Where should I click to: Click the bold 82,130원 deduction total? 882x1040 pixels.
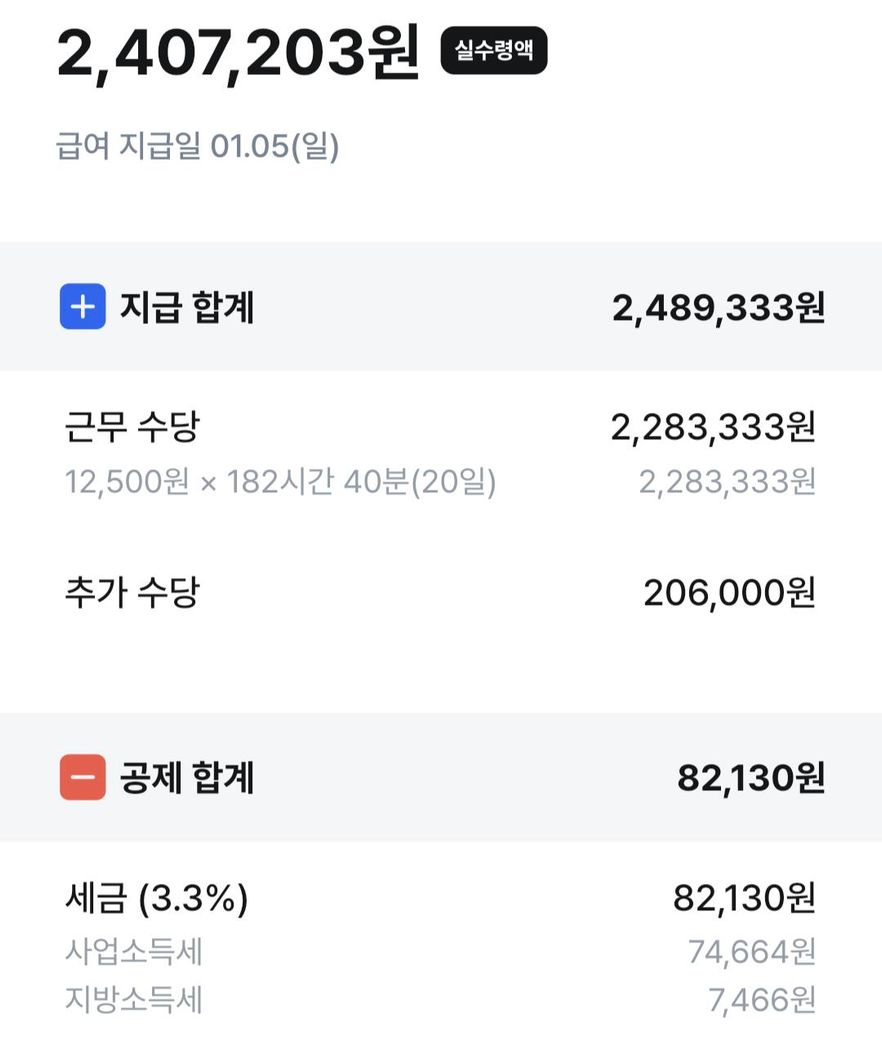tap(750, 778)
